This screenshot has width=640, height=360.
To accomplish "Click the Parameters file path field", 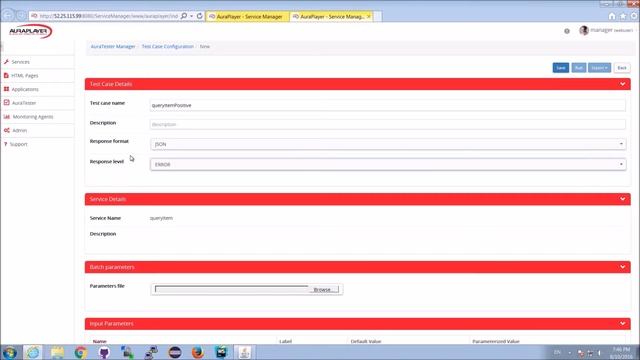I will click(x=231, y=289).
